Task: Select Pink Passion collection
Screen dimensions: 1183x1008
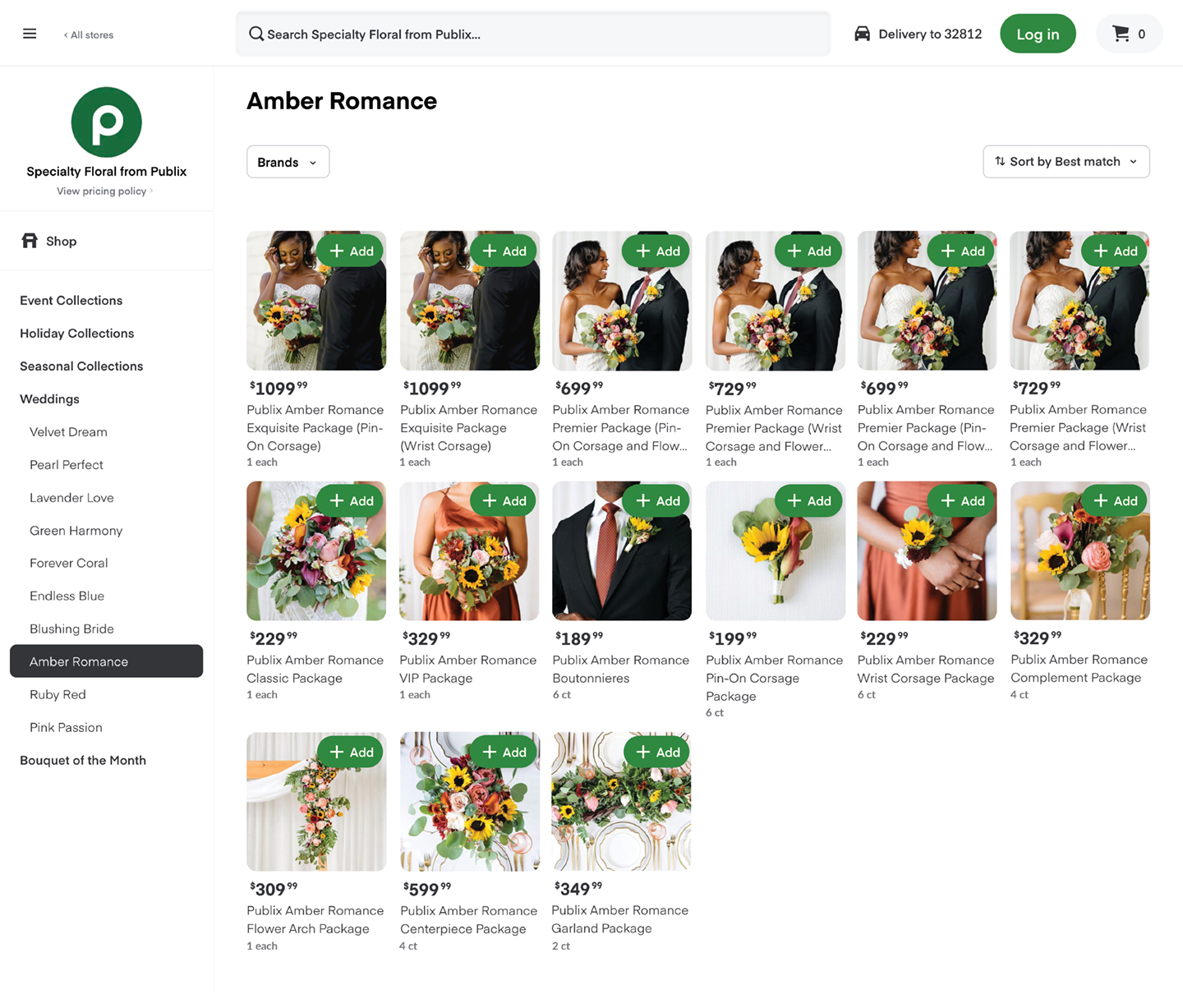Action: pos(66,727)
